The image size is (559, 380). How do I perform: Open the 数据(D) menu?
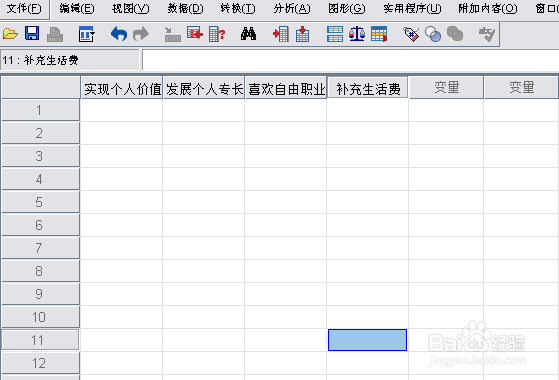click(185, 8)
